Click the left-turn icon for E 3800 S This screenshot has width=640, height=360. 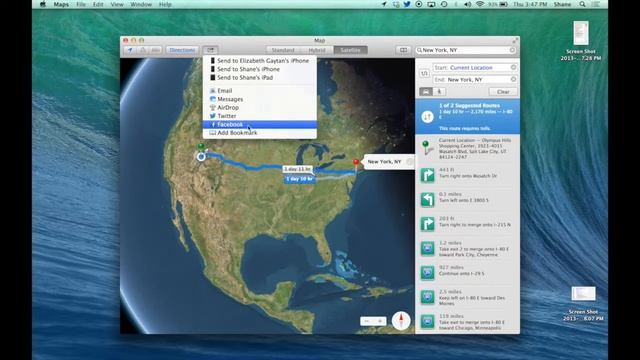pyautogui.click(x=427, y=200)
